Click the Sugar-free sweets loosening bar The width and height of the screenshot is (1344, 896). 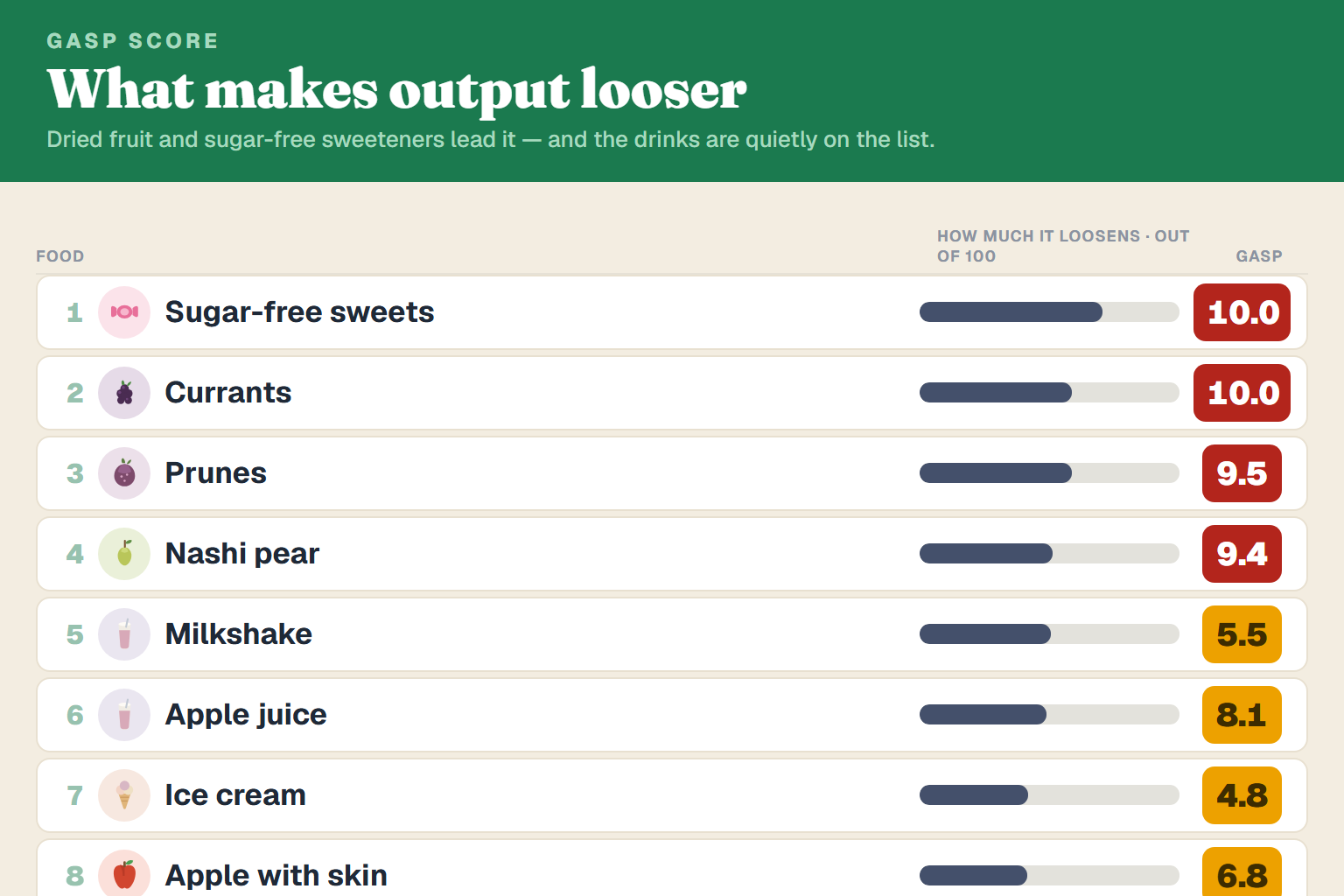click(1049, 312)
